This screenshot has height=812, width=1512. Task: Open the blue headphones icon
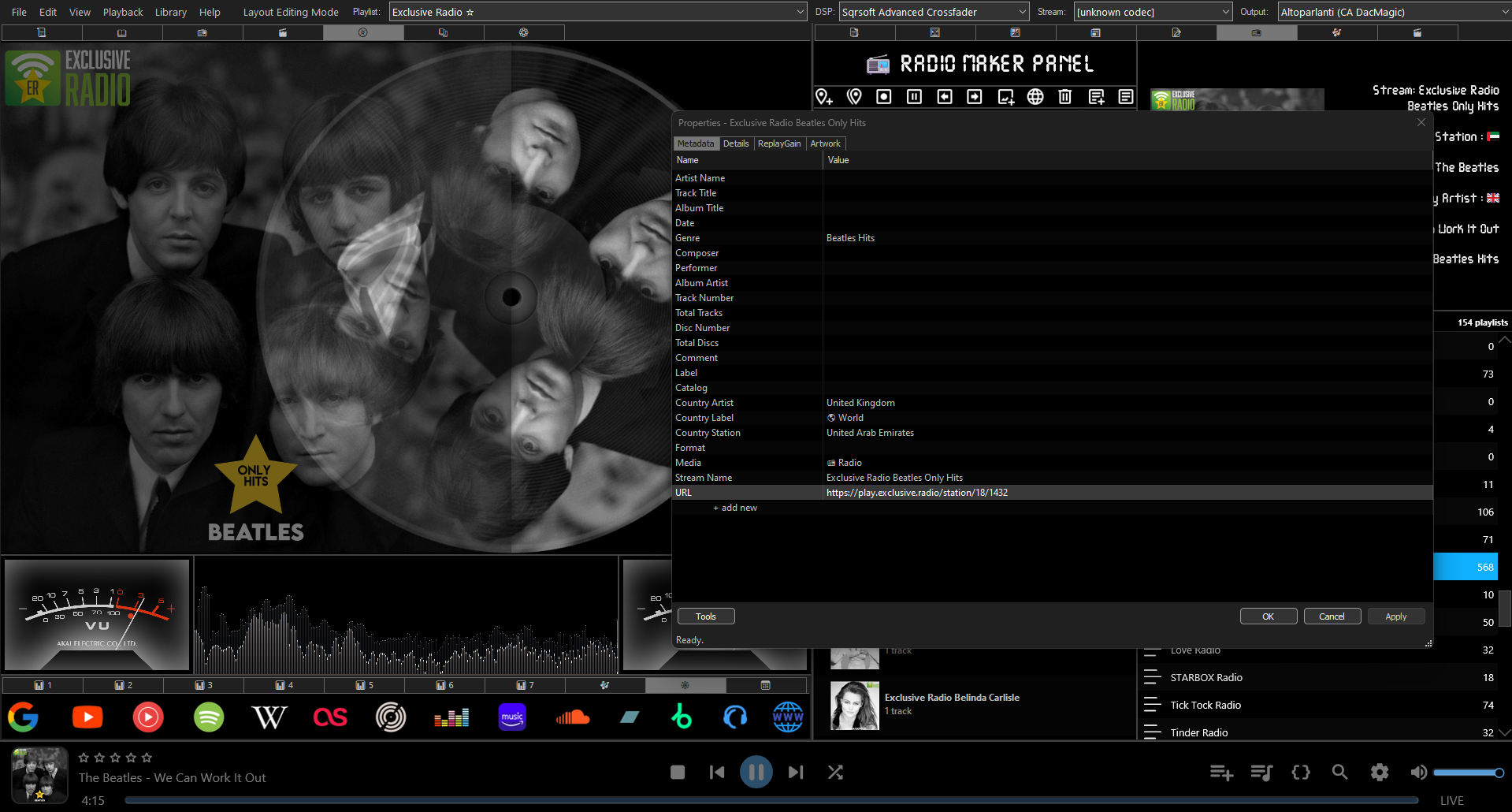click(x=735, y=717)
